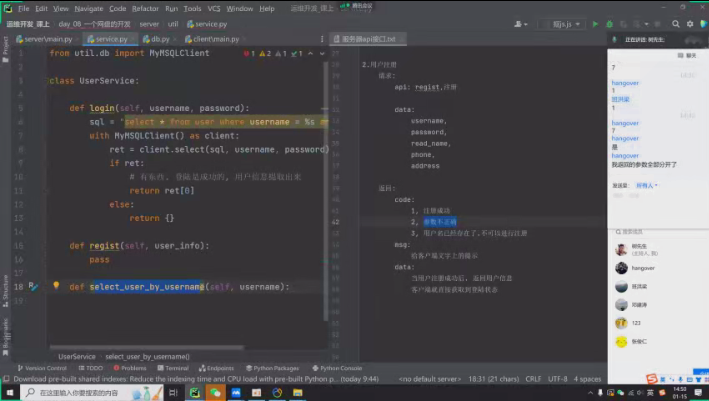
Task: Click the Windows taskbar search box
Action: pos(92,392)
